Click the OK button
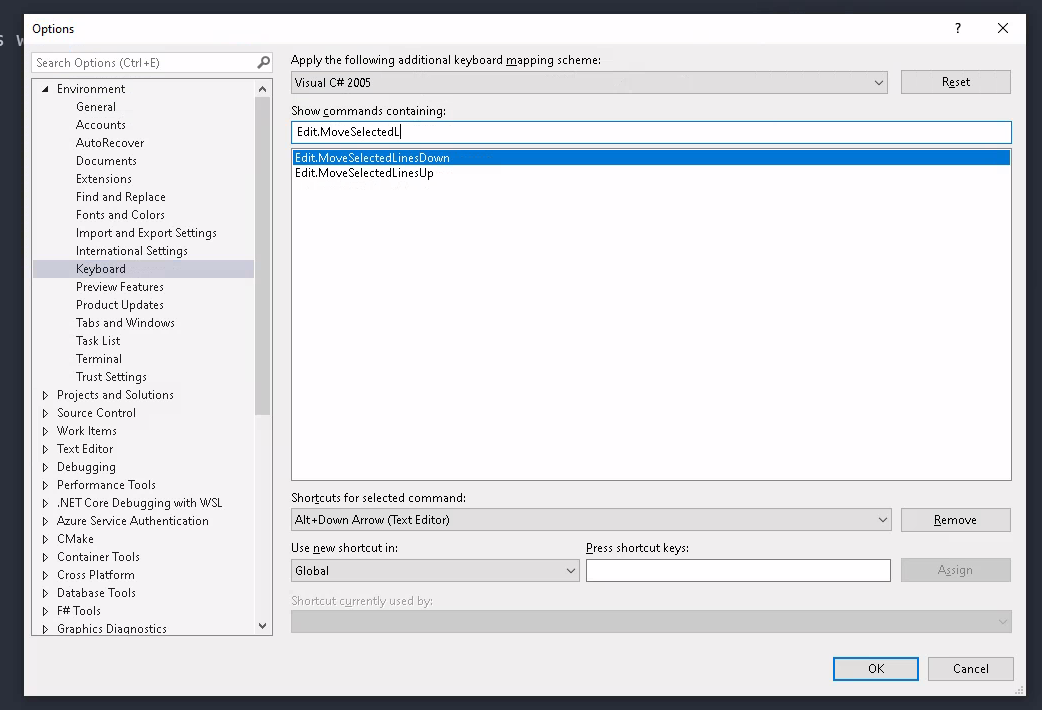This screenshot has width=1042, height=710. (876, 669)
